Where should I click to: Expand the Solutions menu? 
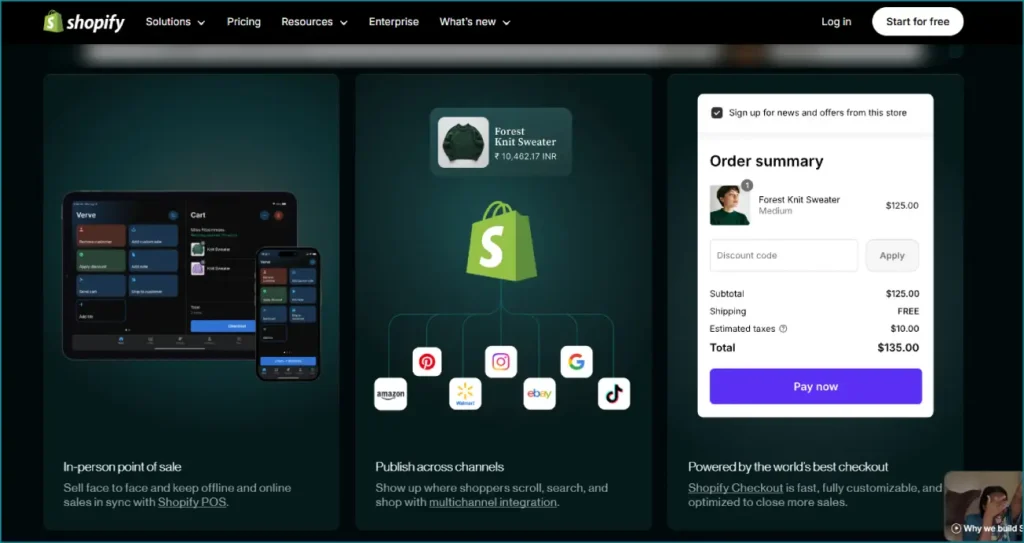click(x=175, y=22)
